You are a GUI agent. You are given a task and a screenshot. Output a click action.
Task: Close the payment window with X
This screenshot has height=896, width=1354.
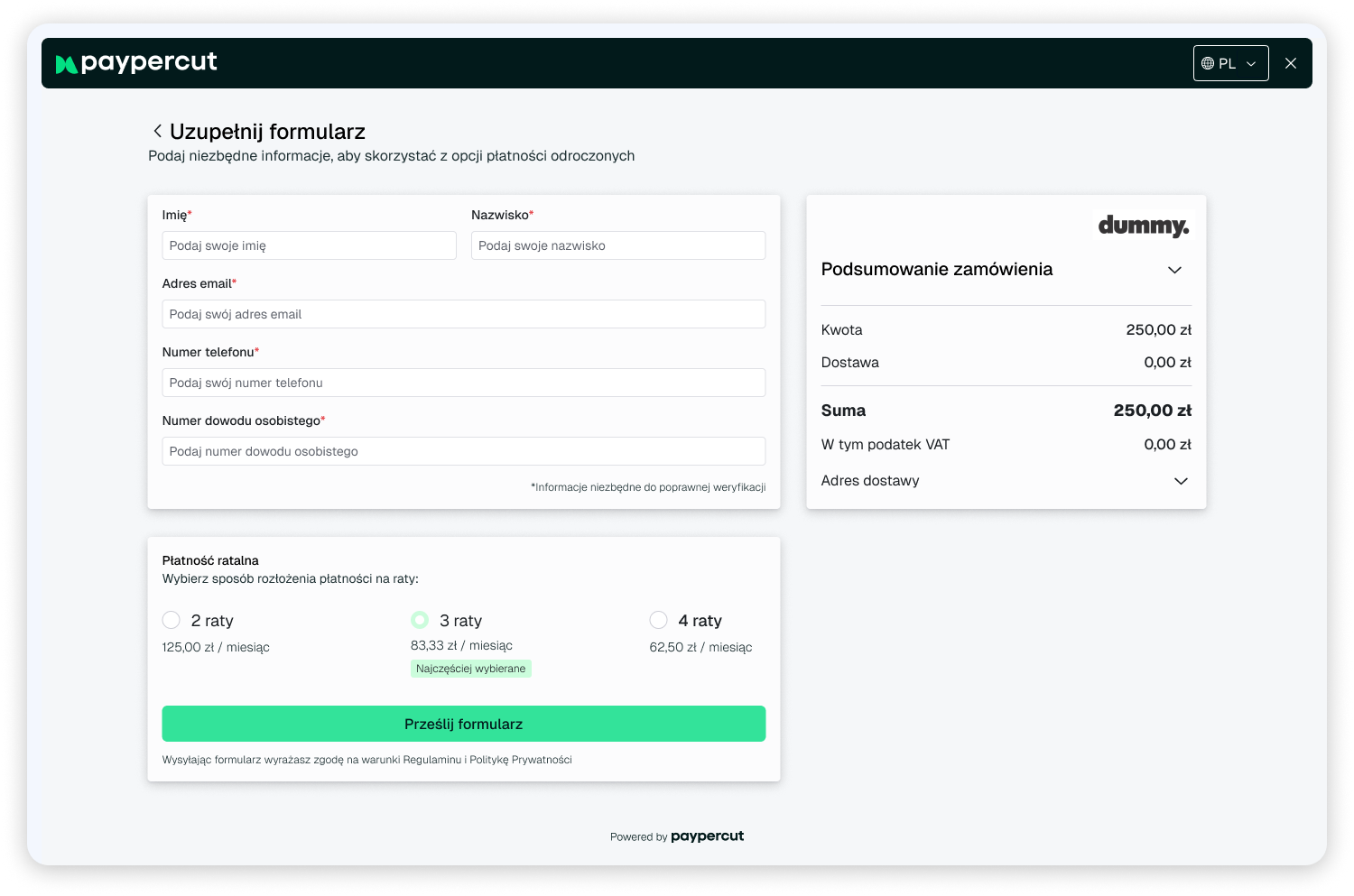[1291, 63]
